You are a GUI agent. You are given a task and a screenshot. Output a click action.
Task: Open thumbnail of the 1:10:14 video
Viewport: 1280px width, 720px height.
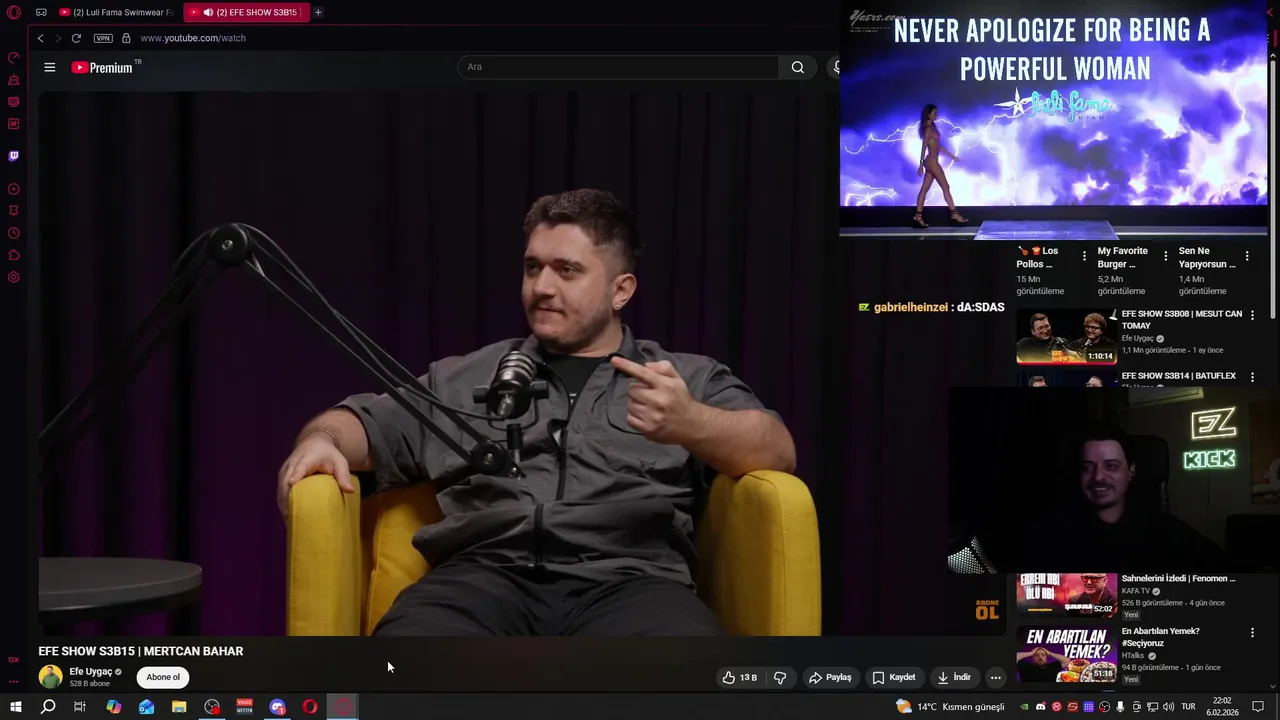click(x=1067, y=337)
